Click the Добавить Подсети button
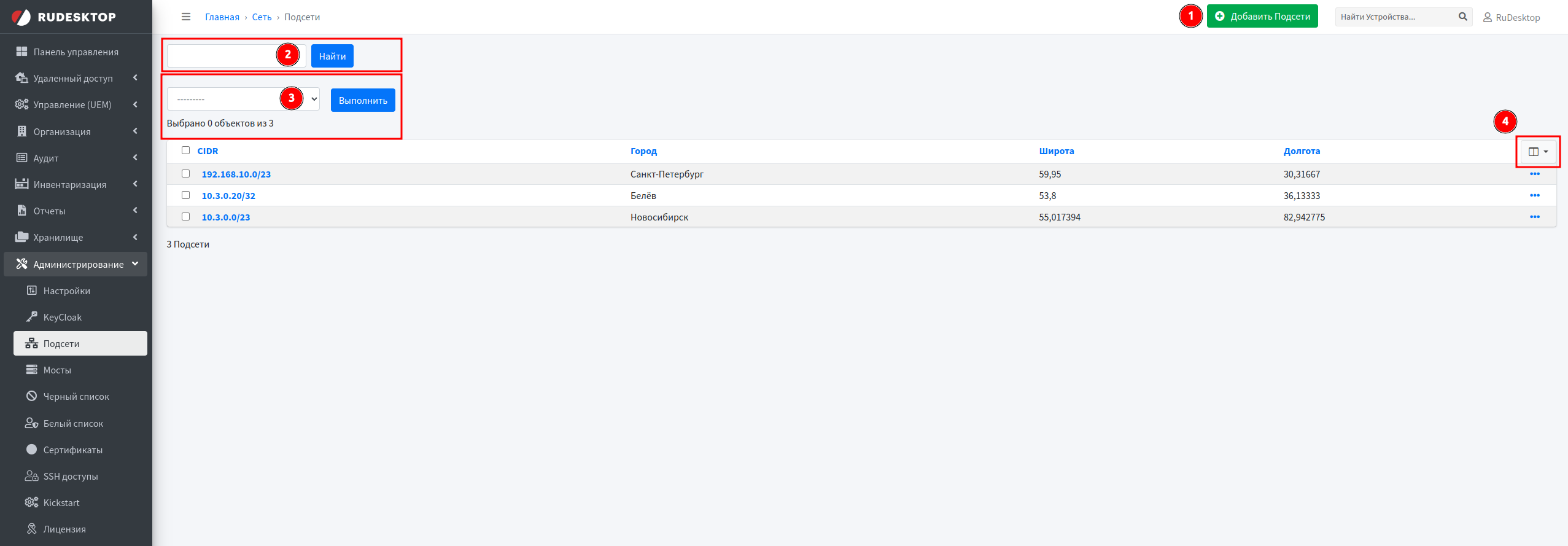The image size is (1568, 546). point(1262,17)
